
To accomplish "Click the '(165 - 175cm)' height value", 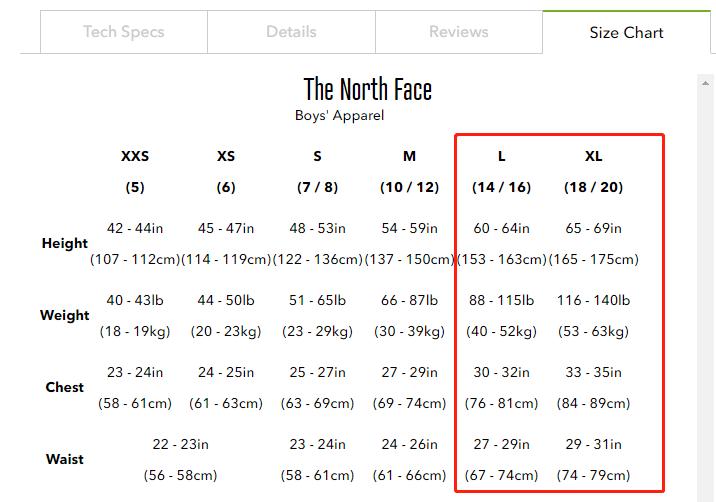I will pyautogui.click(x=594, y=259).
